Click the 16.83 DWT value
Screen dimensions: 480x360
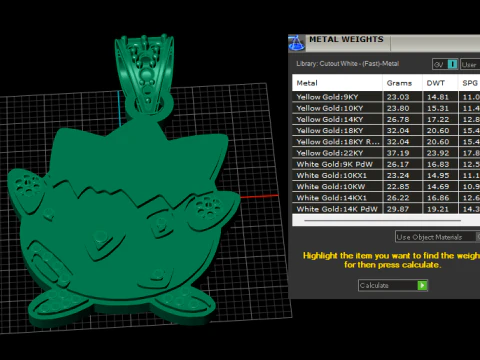[x=438, y=164]
